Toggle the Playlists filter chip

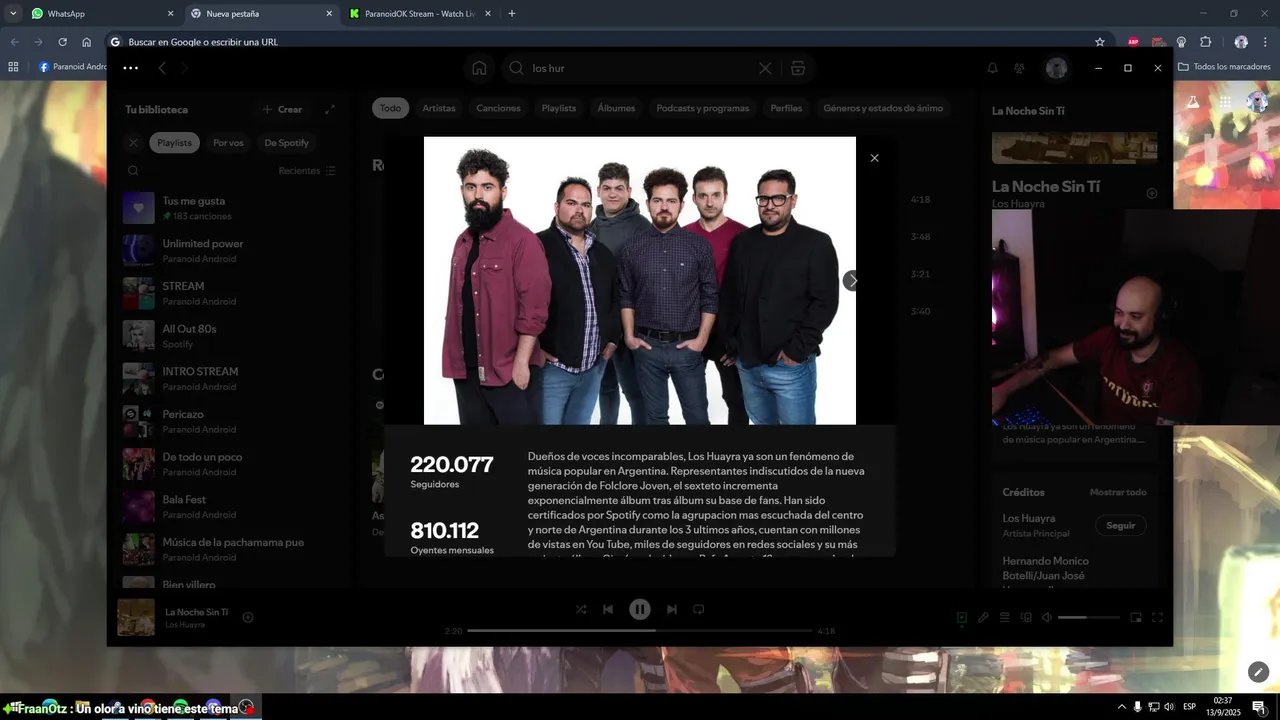pos(174,143)
